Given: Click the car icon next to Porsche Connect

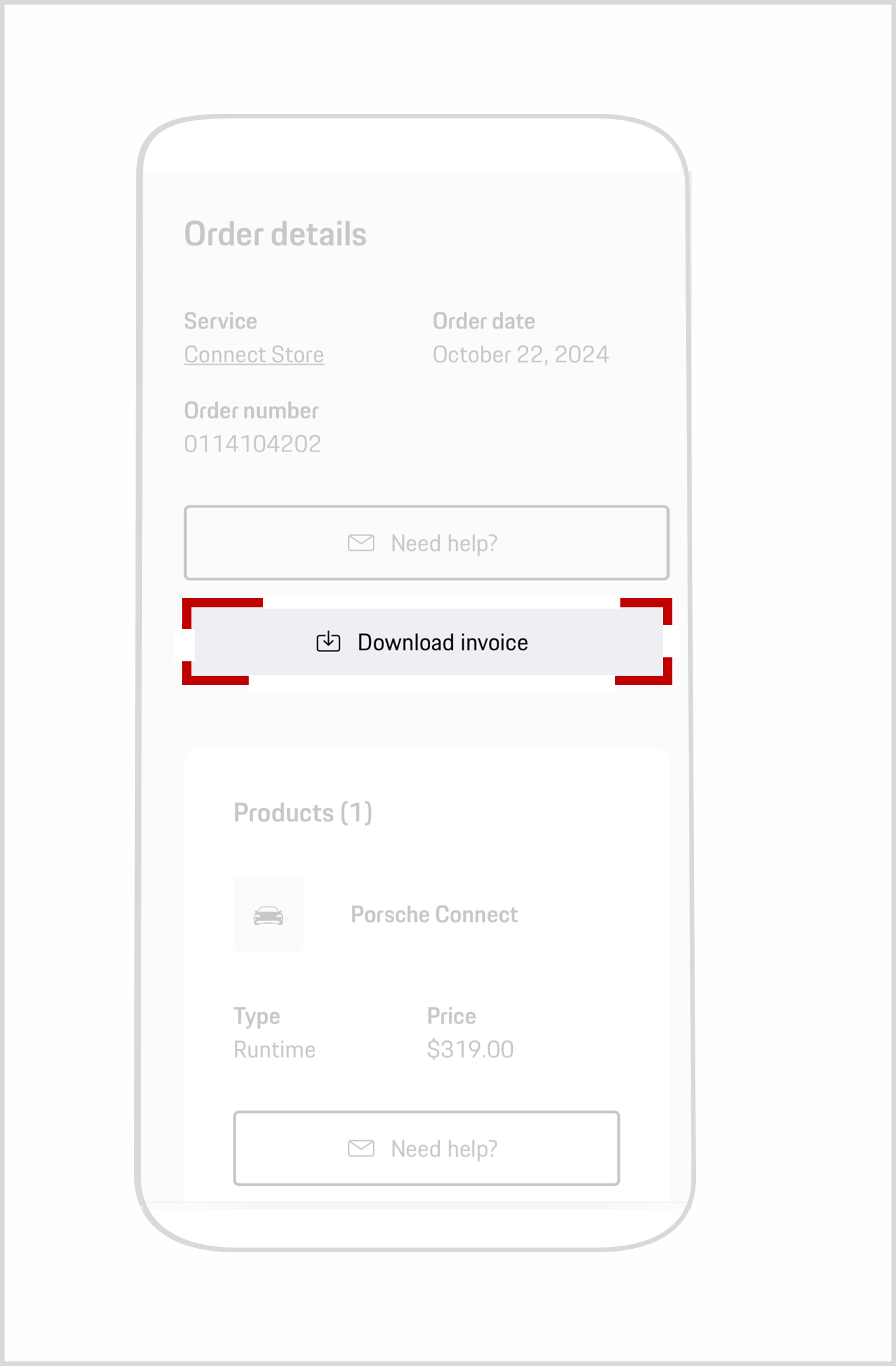Looking at the screenshot, I should pos(268,915).
